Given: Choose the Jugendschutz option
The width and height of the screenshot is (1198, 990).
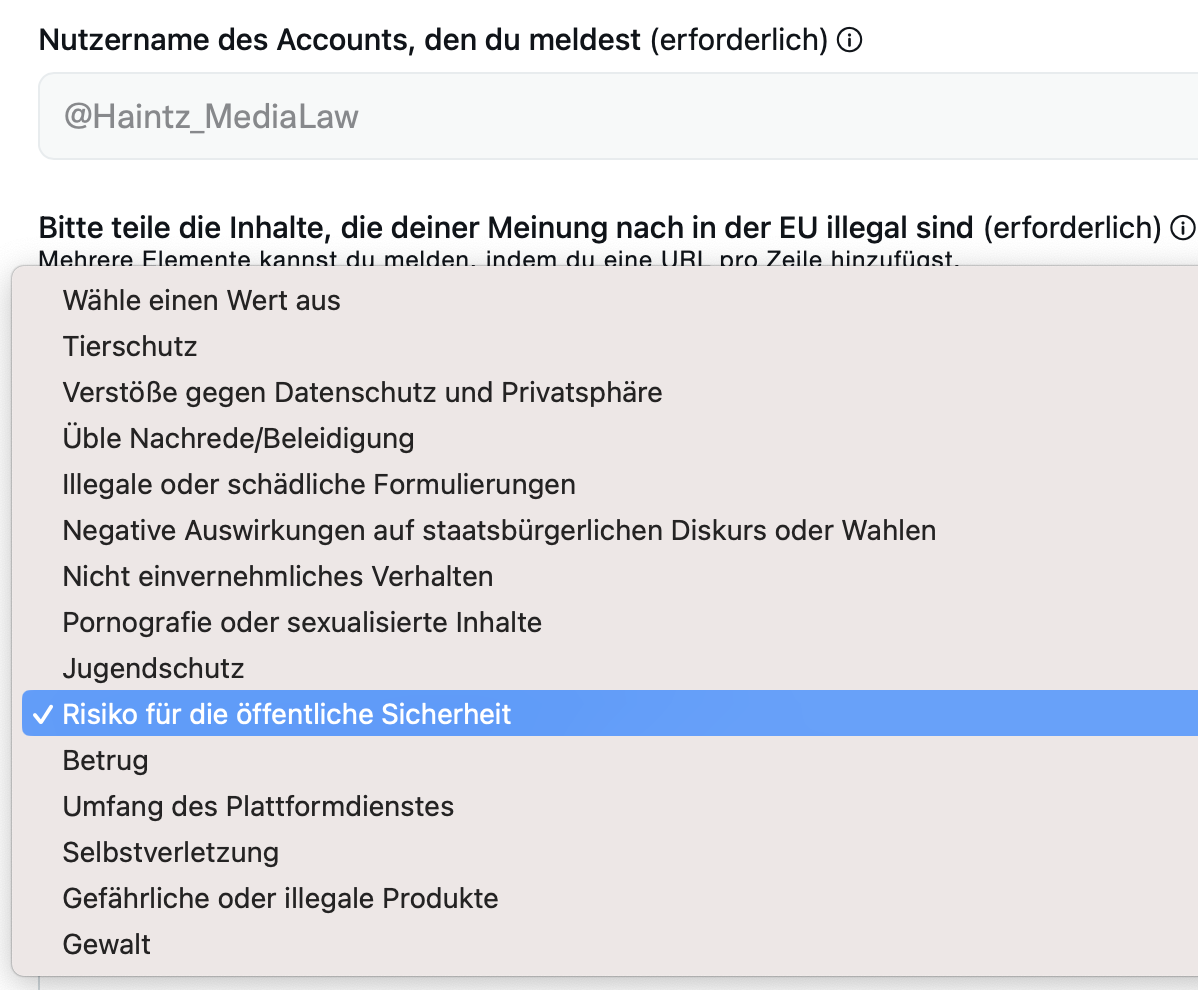Looking at the screenshot, I should pyautogui.click(x=153, y=668).
